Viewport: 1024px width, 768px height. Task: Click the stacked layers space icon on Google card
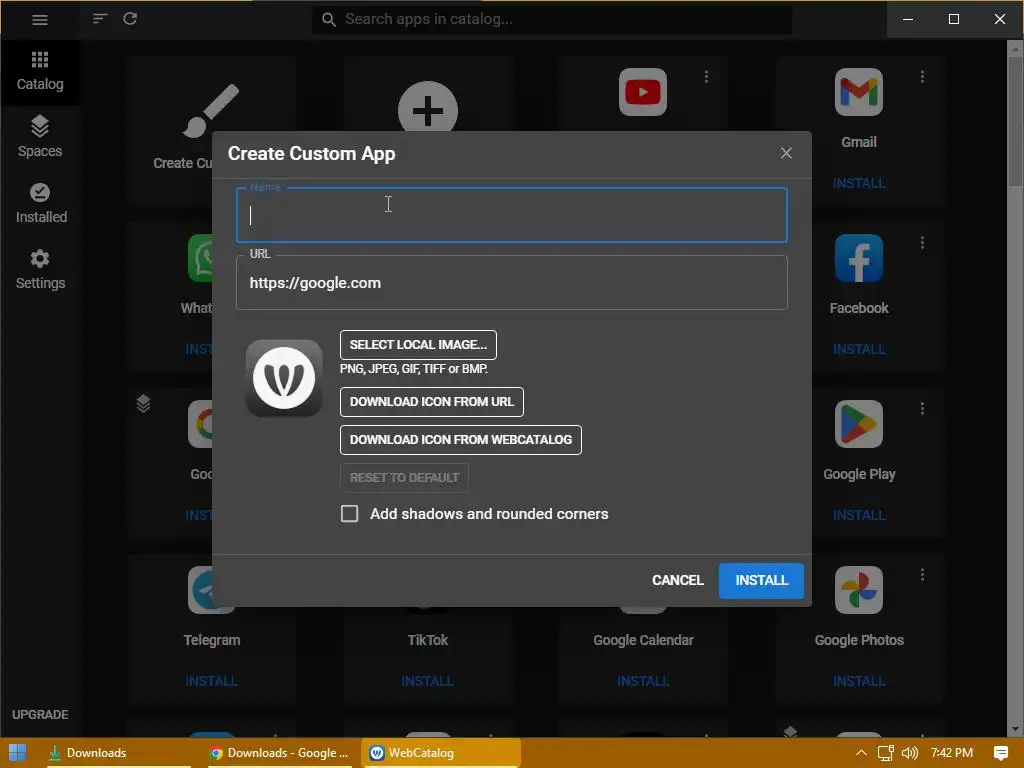(x=143, y=404)
